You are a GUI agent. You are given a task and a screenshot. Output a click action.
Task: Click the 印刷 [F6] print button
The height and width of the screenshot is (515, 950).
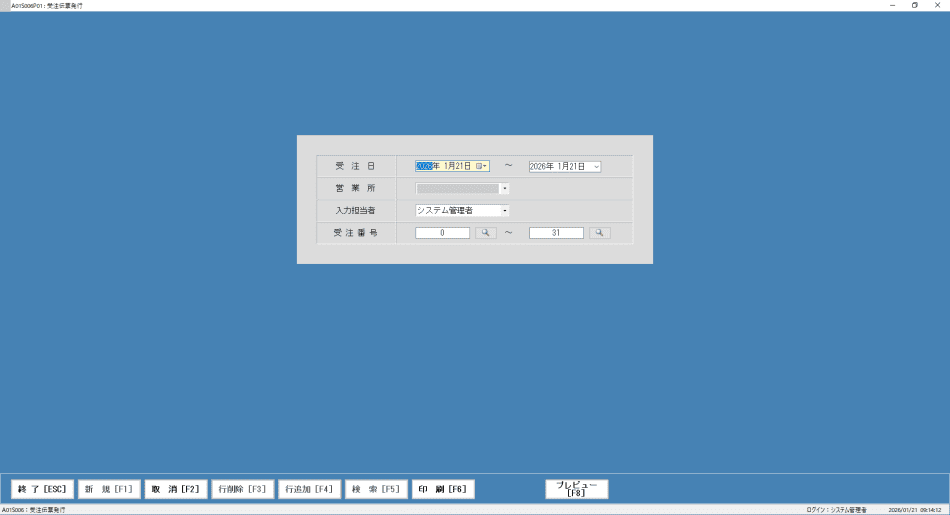[x=443, y=489]
